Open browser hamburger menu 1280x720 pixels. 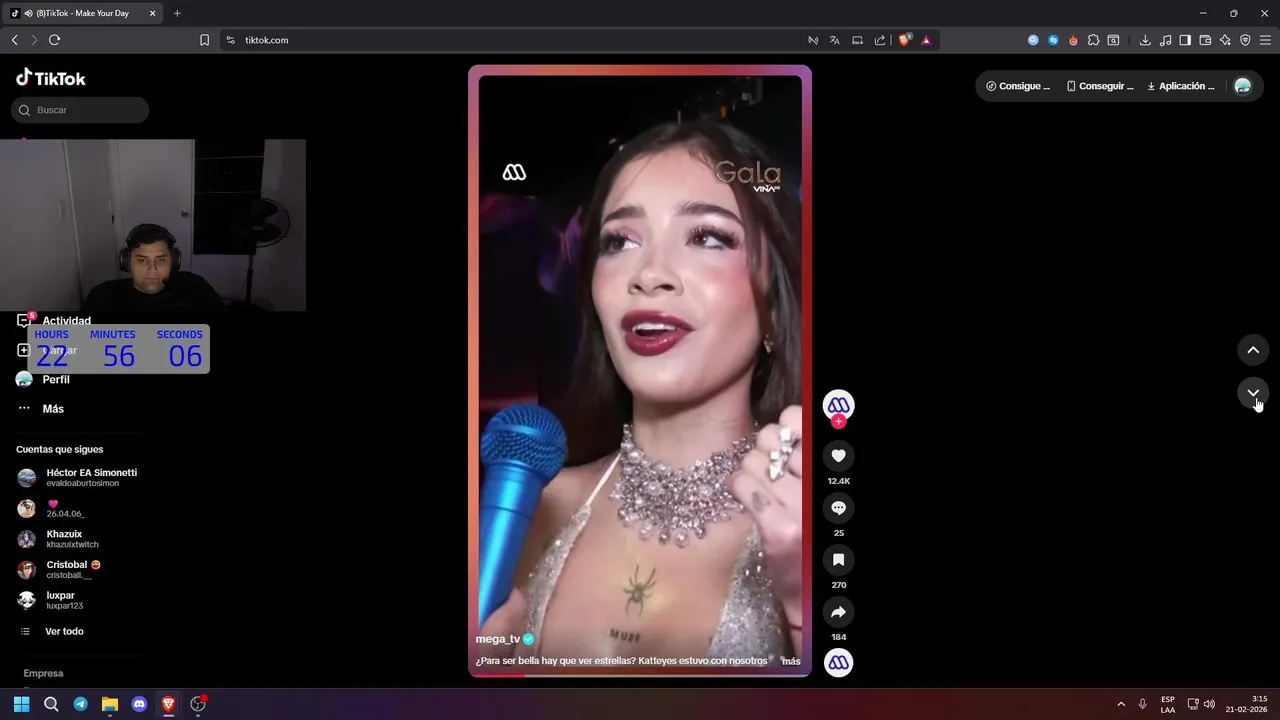(1265, 40)
